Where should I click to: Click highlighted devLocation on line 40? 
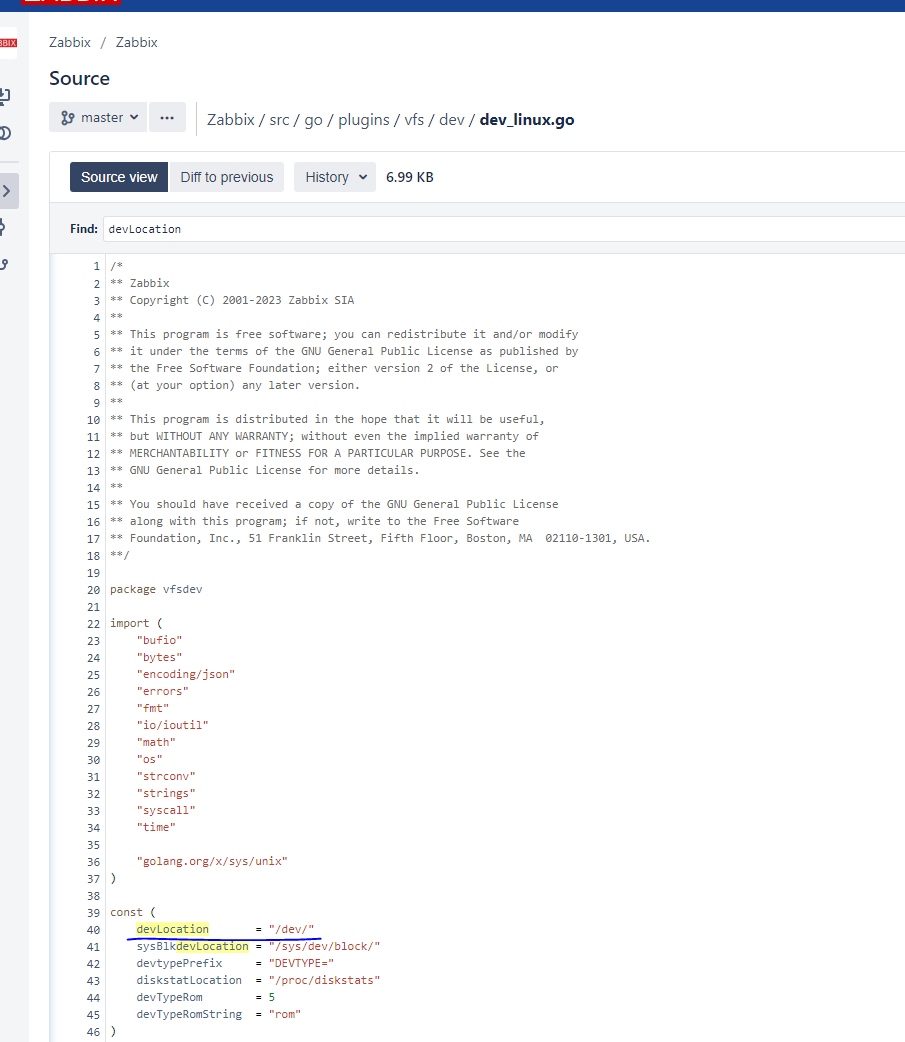(173, 929)
